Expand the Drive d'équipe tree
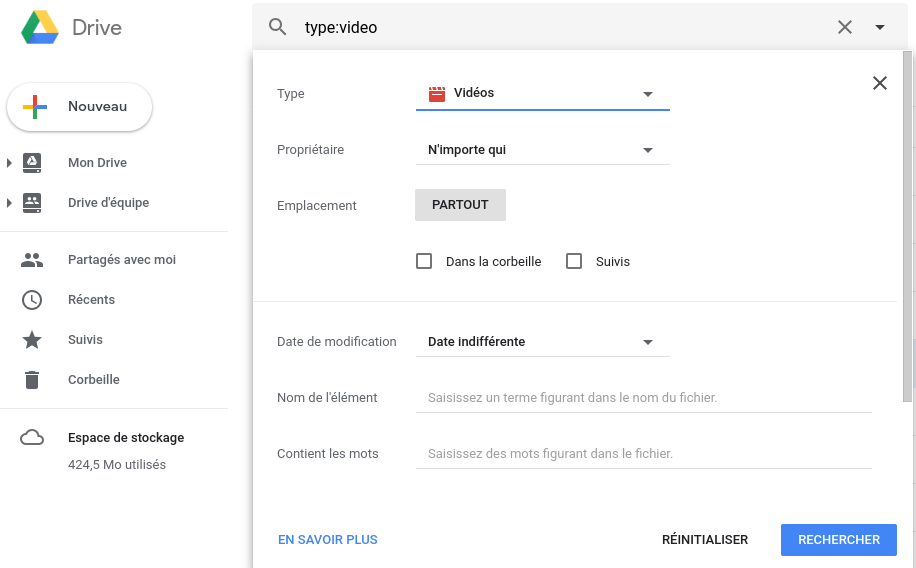This screenshot has height=568, width=916. tap(9, 203)
